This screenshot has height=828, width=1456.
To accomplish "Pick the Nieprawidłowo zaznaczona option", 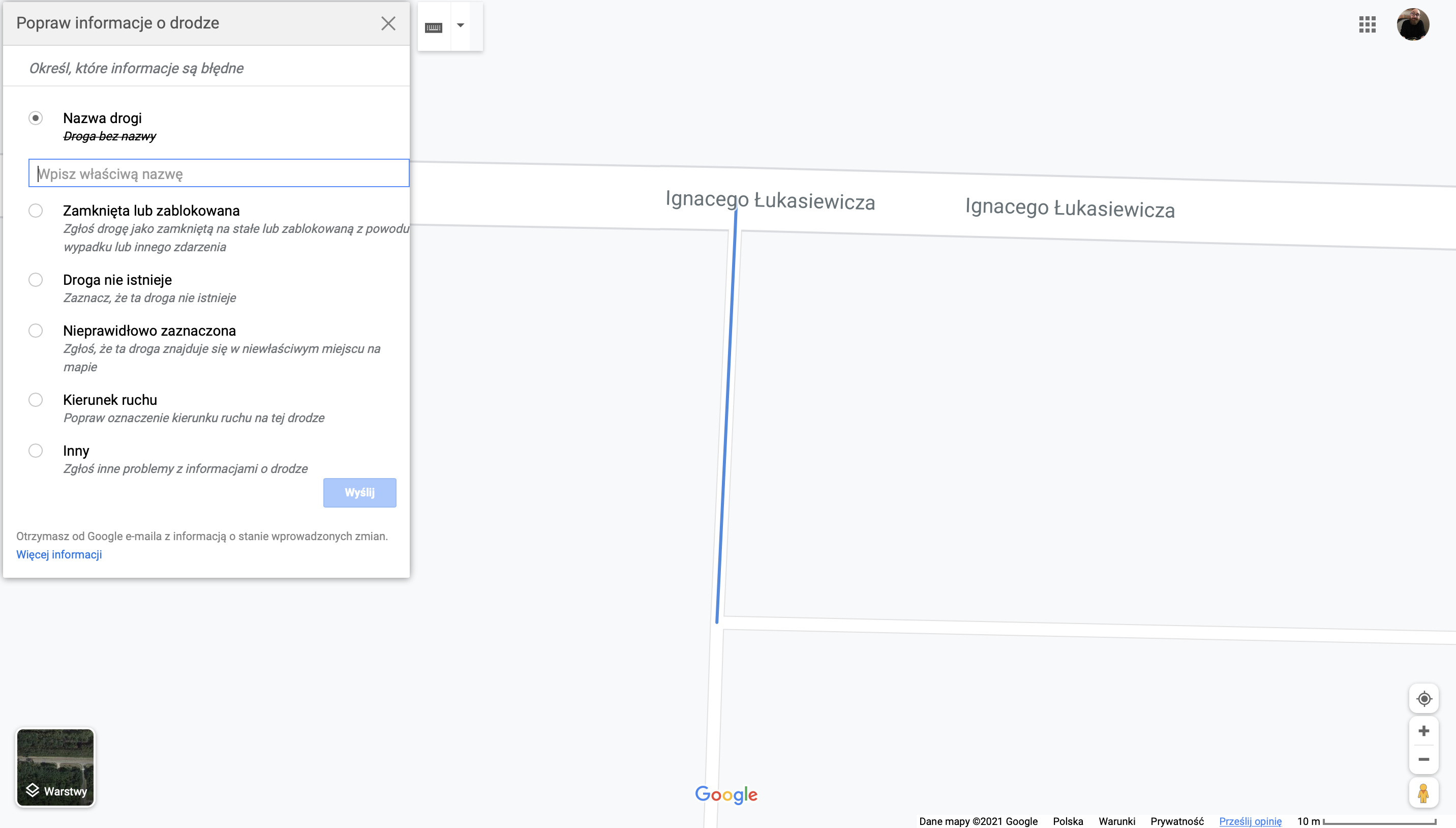I will pyautogui.click(x=36, y=331).
